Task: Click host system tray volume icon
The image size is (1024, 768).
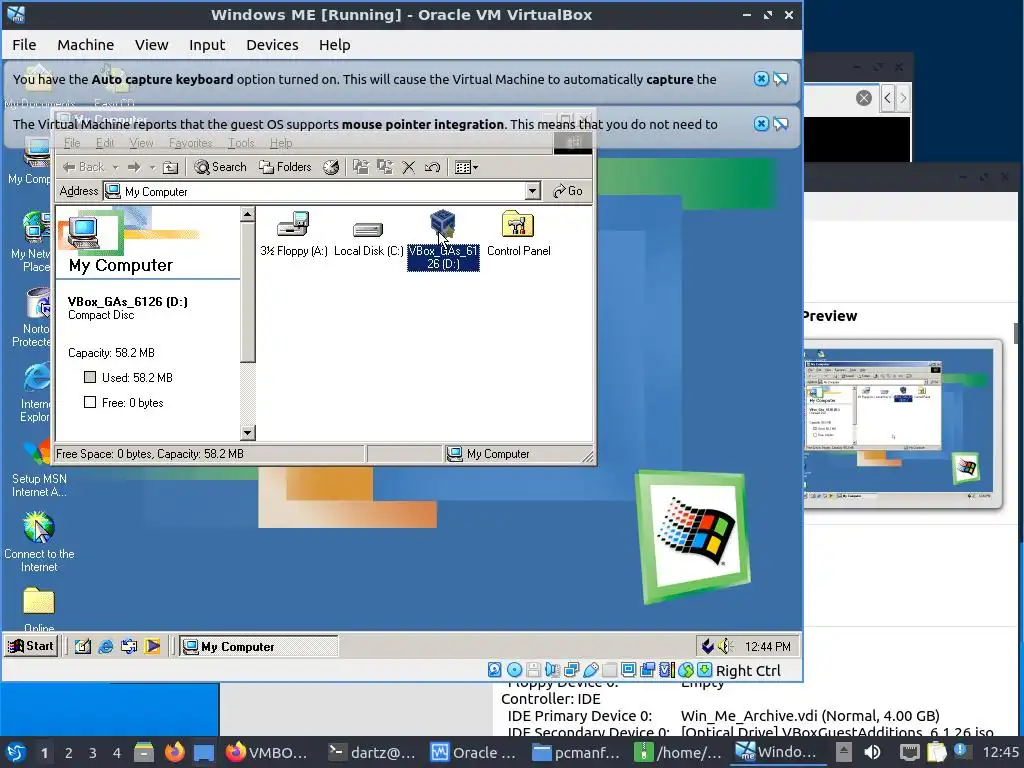Action: click(872, 753)
